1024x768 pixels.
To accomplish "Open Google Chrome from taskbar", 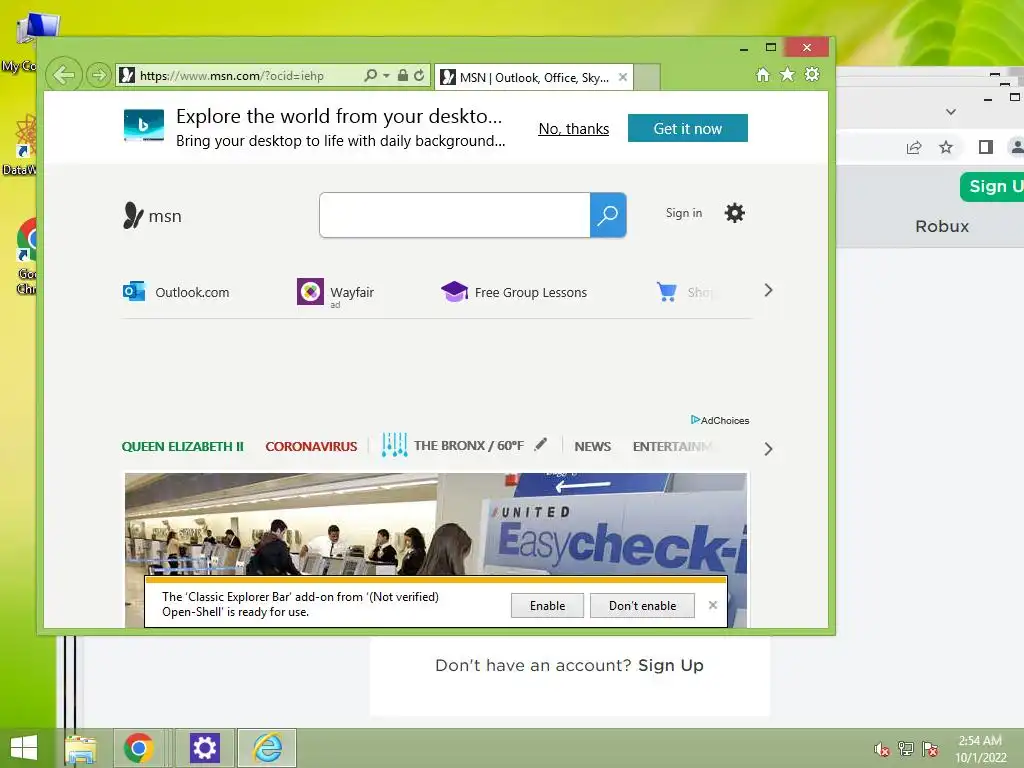I will [x=138, y=748].
